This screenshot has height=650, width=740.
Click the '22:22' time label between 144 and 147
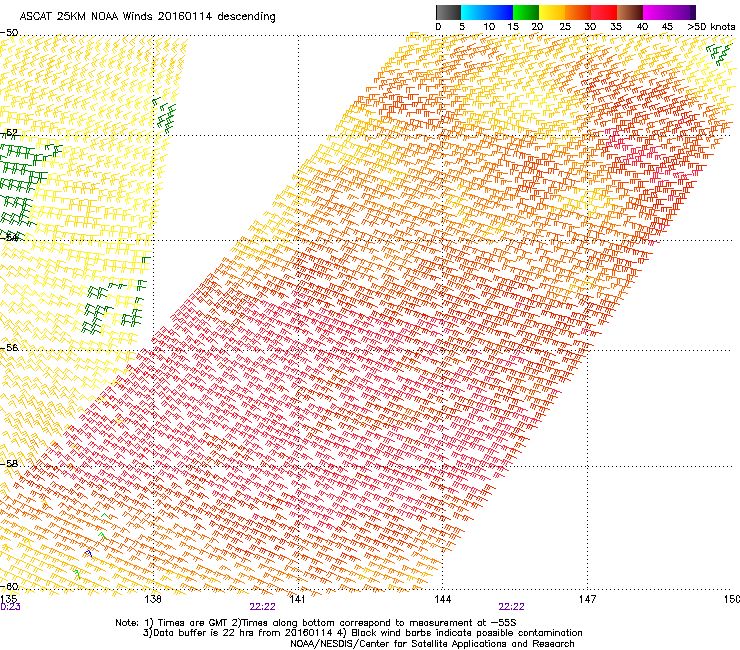click(x=512, y=607)
